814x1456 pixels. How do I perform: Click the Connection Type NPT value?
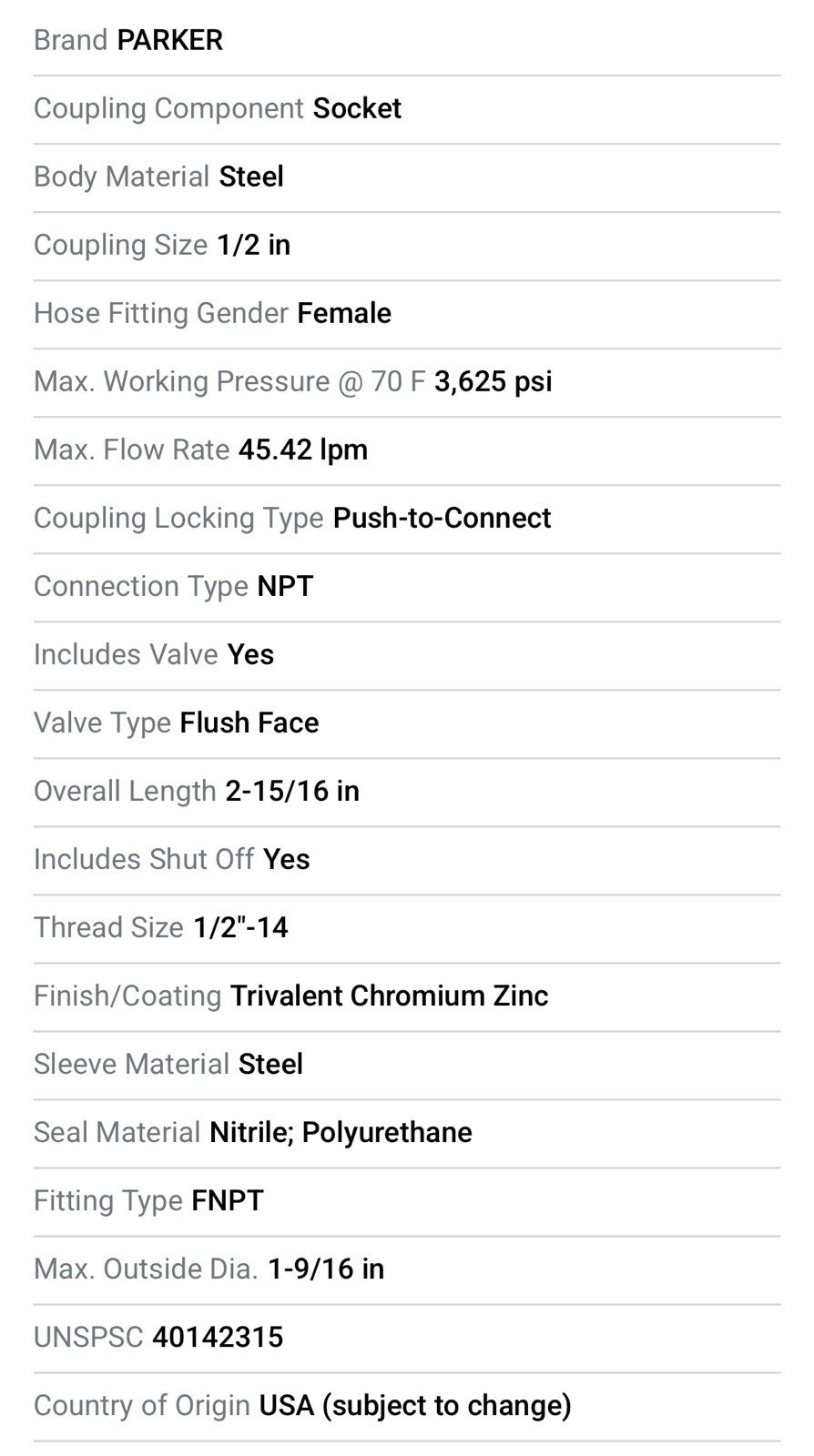point(285,586)
